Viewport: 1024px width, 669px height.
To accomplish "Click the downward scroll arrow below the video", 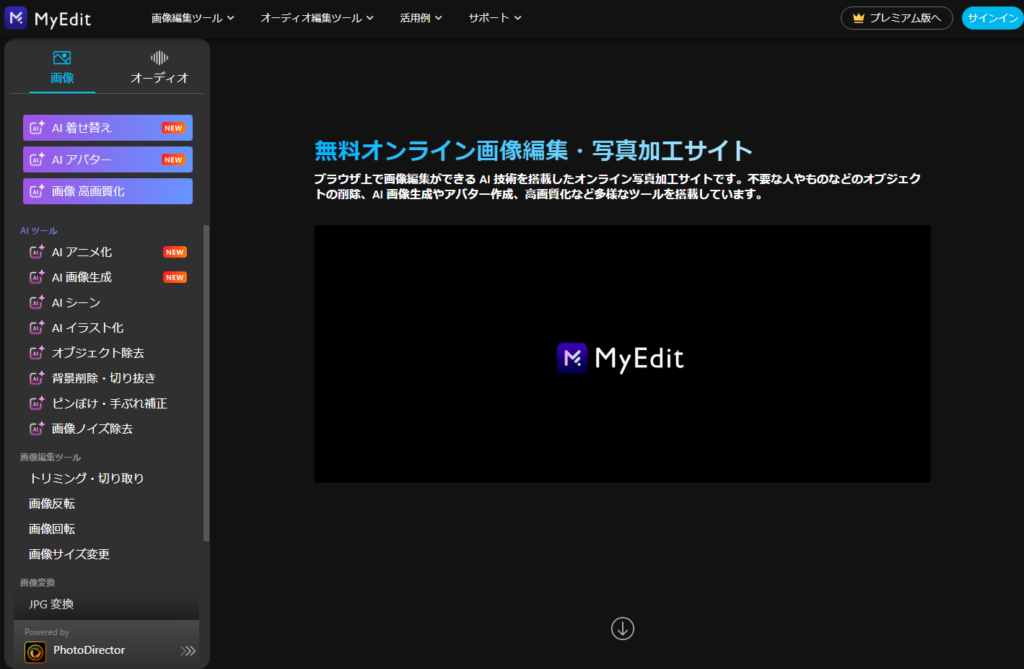I will click(622, 628).
